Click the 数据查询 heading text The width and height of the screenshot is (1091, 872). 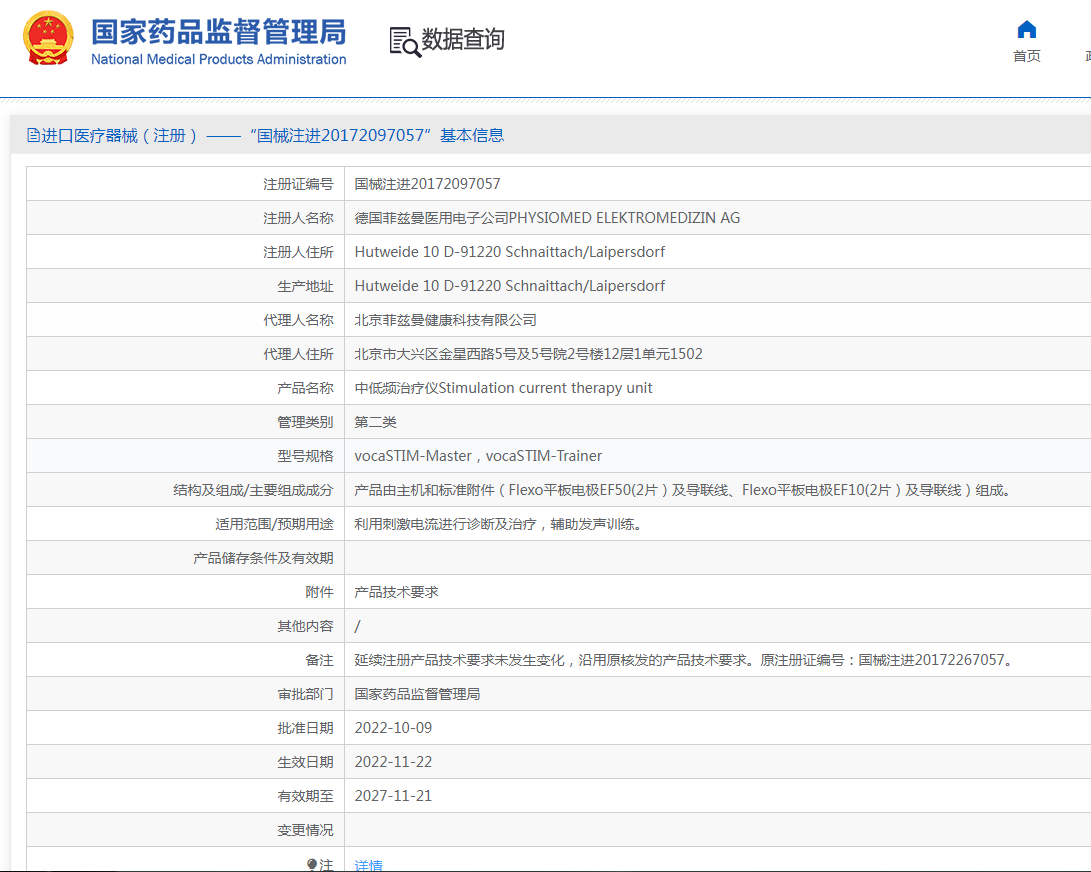pos(463,39)
